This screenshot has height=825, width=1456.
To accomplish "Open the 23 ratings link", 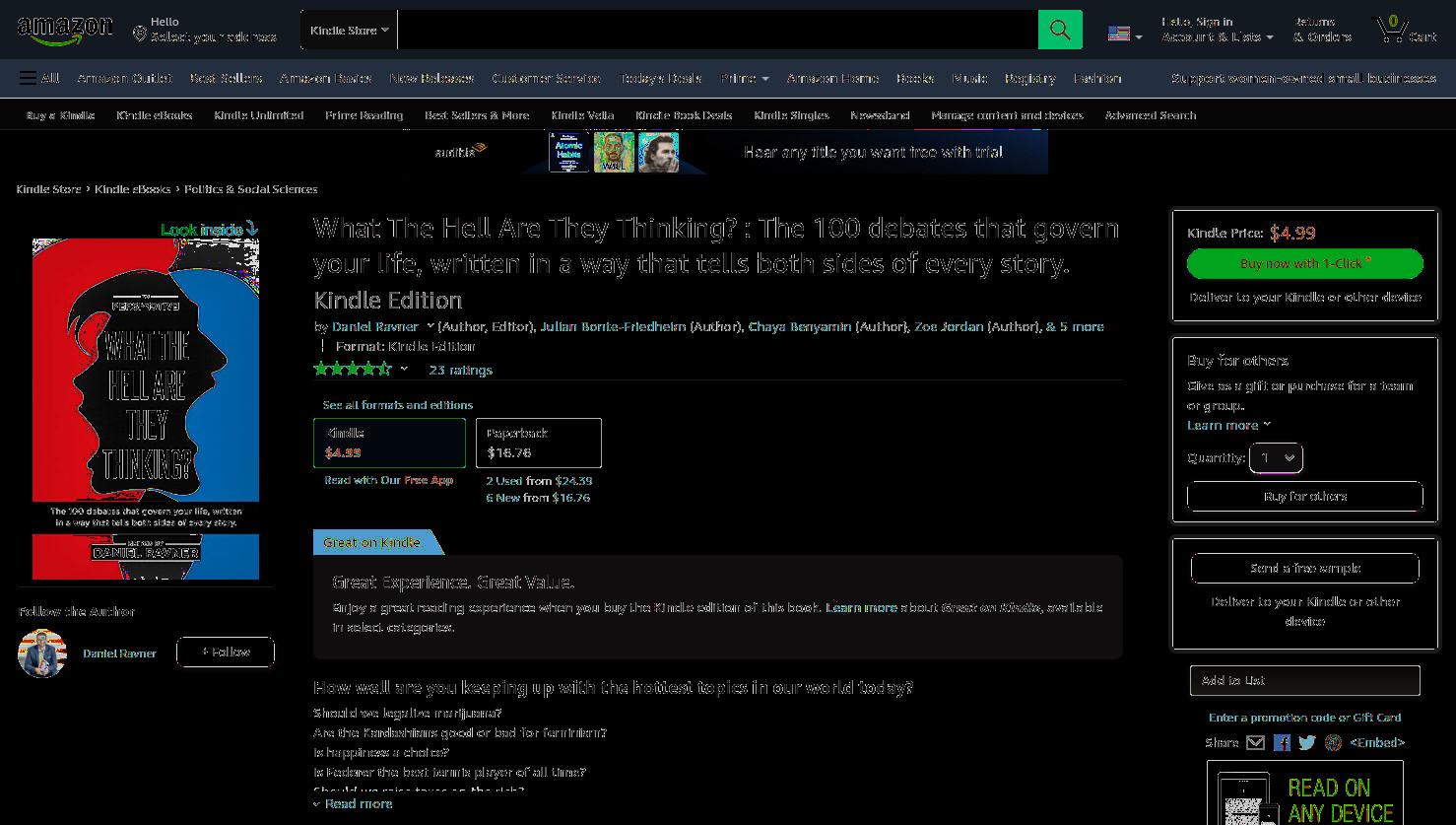I will [x=460, y=370].
